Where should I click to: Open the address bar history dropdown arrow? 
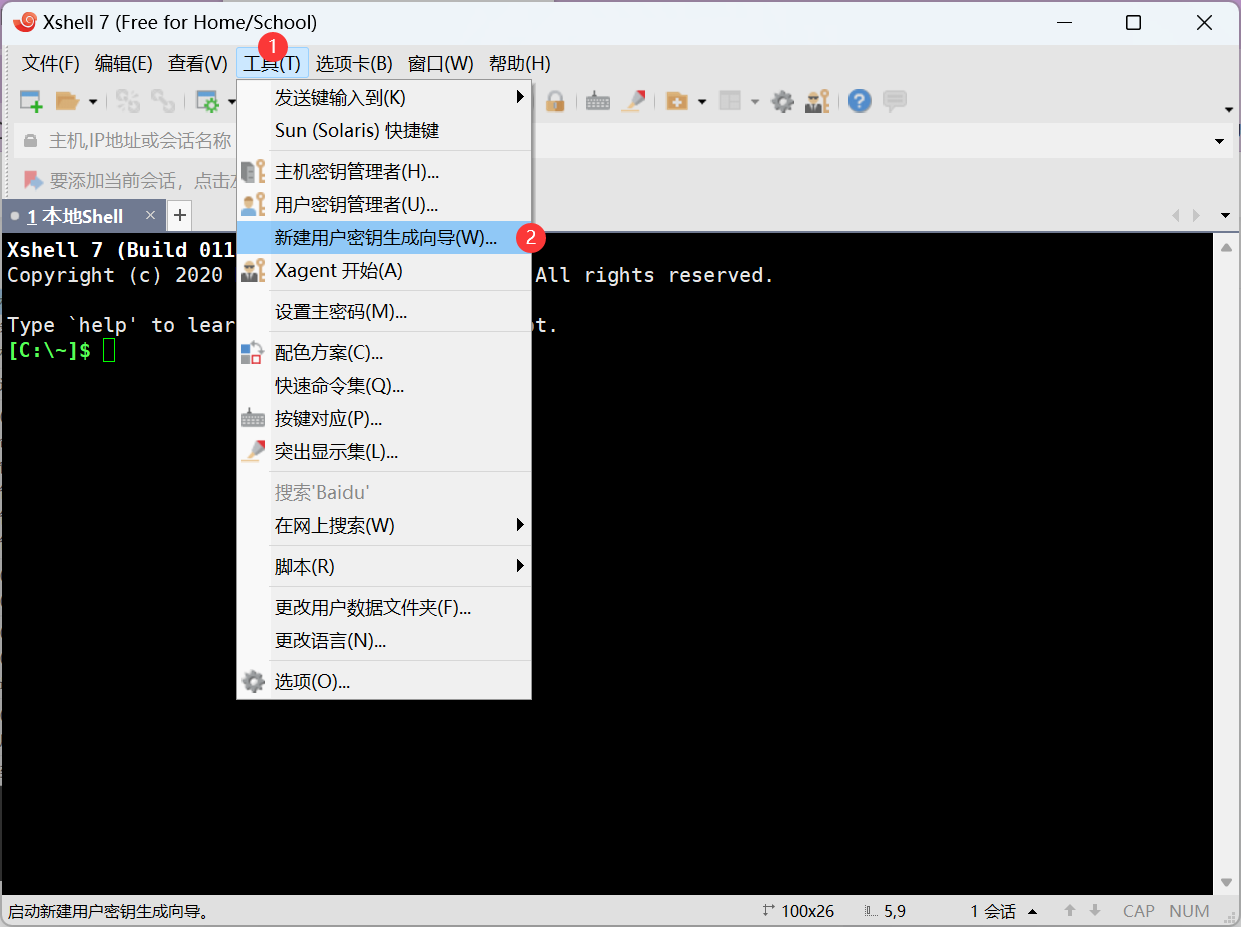point(1219,141)
